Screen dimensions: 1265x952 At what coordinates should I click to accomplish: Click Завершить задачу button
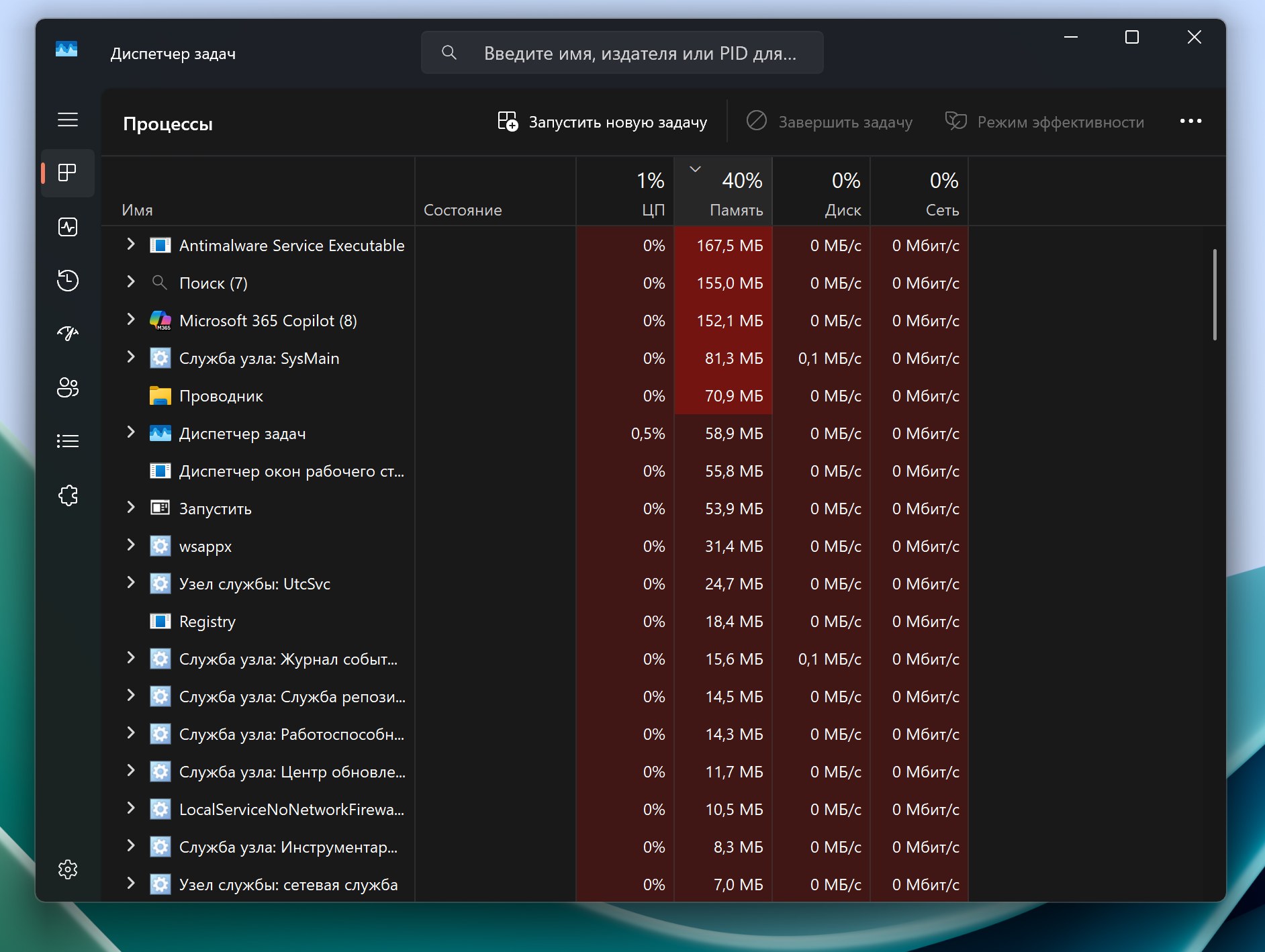(830, 122)
